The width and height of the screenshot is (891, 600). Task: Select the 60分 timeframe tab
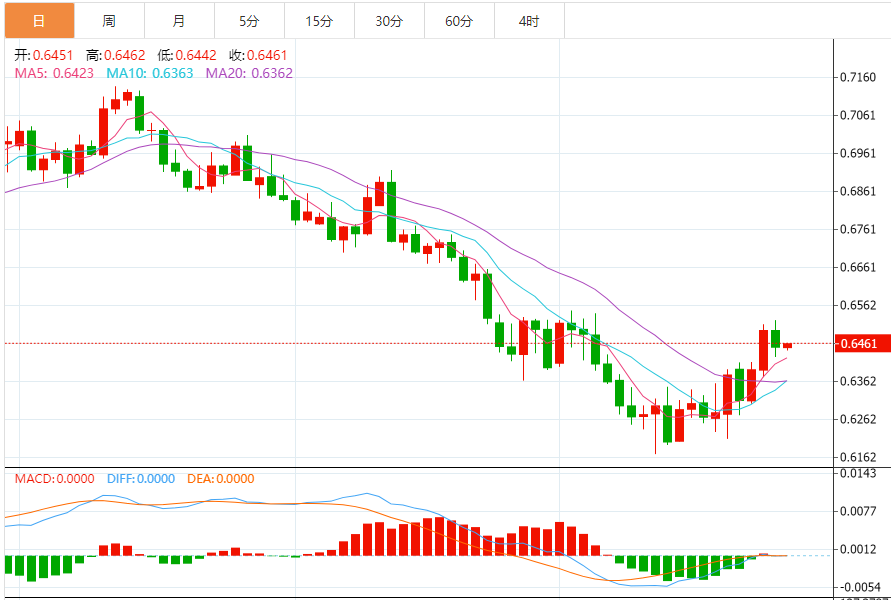point(459,21)
